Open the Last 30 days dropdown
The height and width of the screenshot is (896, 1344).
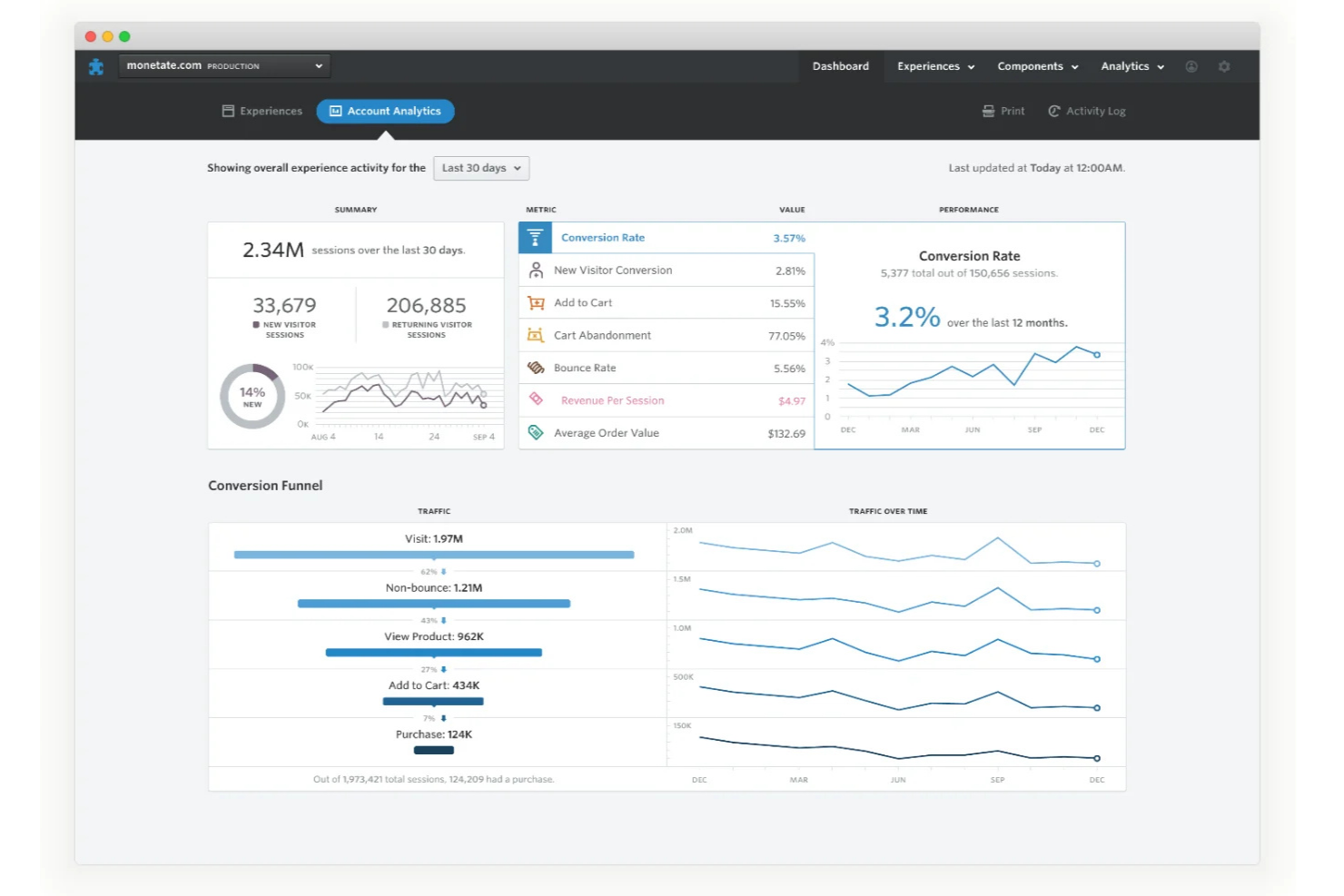pos(481,168)
